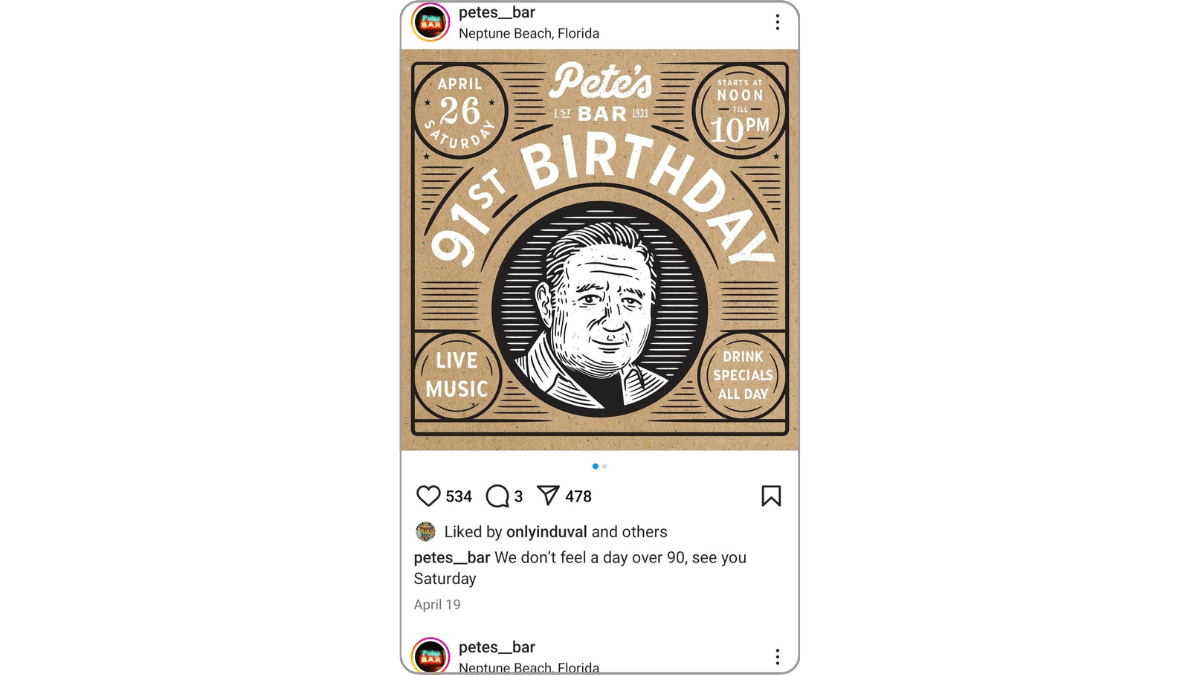View the 478 shares count
Screen dimensions: 1200x675
click(x=579, y=496)
